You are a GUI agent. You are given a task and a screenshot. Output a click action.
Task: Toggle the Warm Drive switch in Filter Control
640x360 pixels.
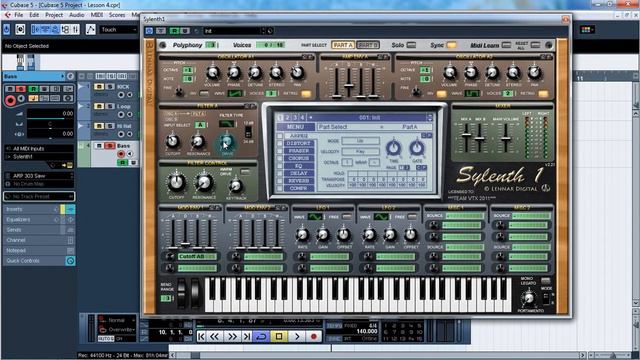[245, 172]
